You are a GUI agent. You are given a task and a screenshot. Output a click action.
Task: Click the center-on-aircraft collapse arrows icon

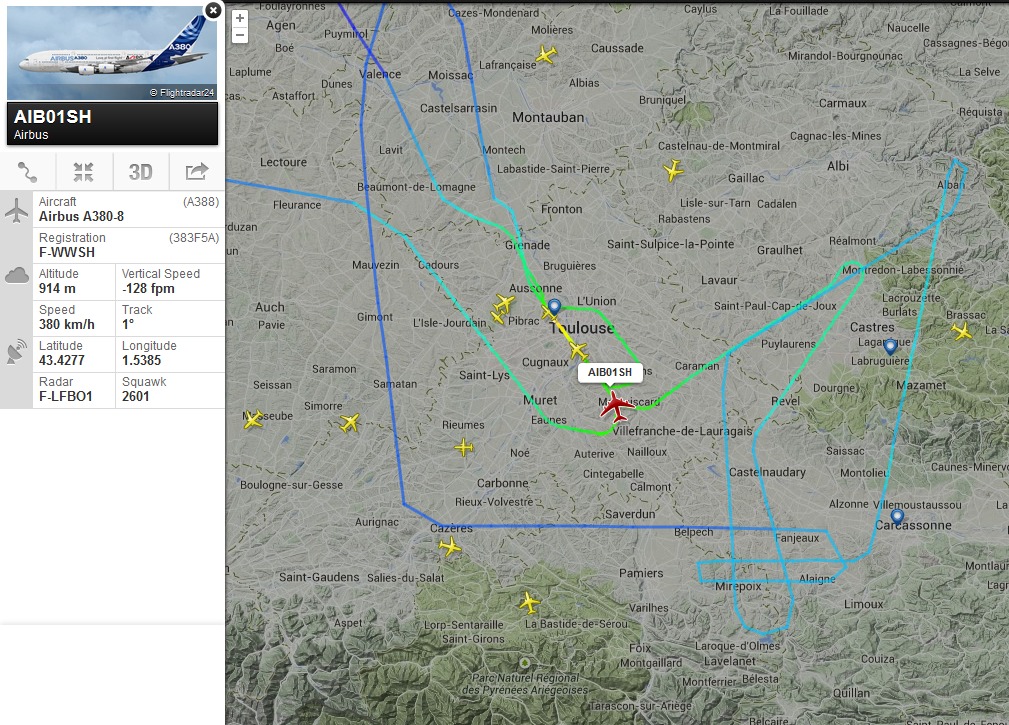click(x=84, y=172)
